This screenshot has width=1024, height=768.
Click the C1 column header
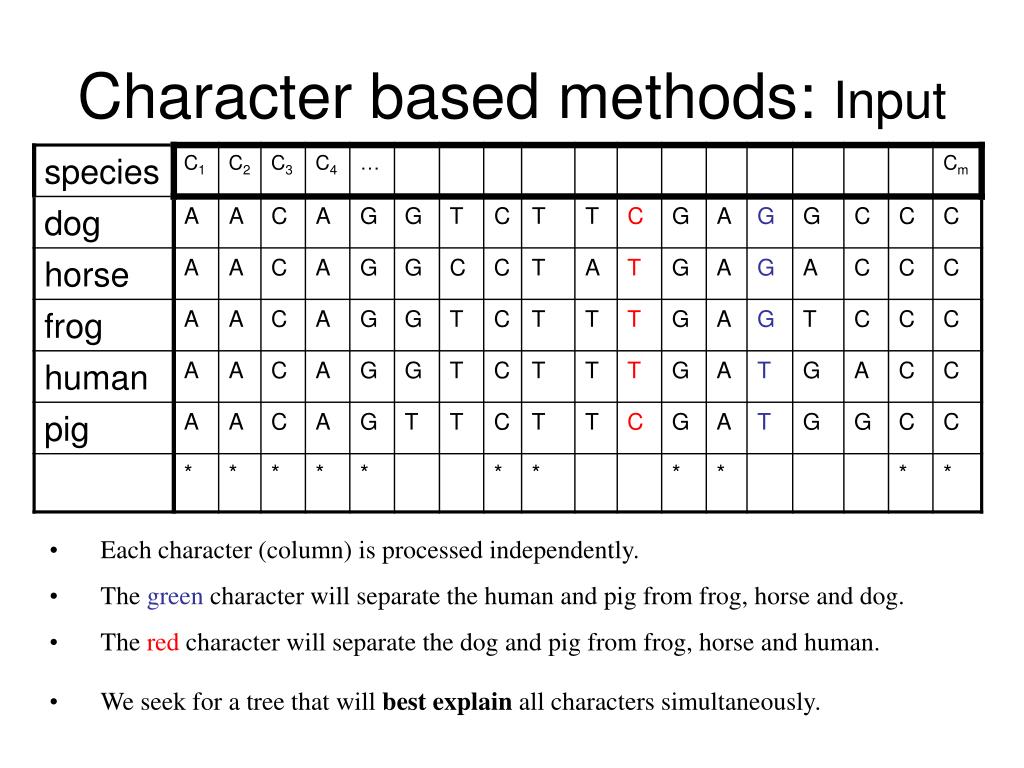point(197,170)
